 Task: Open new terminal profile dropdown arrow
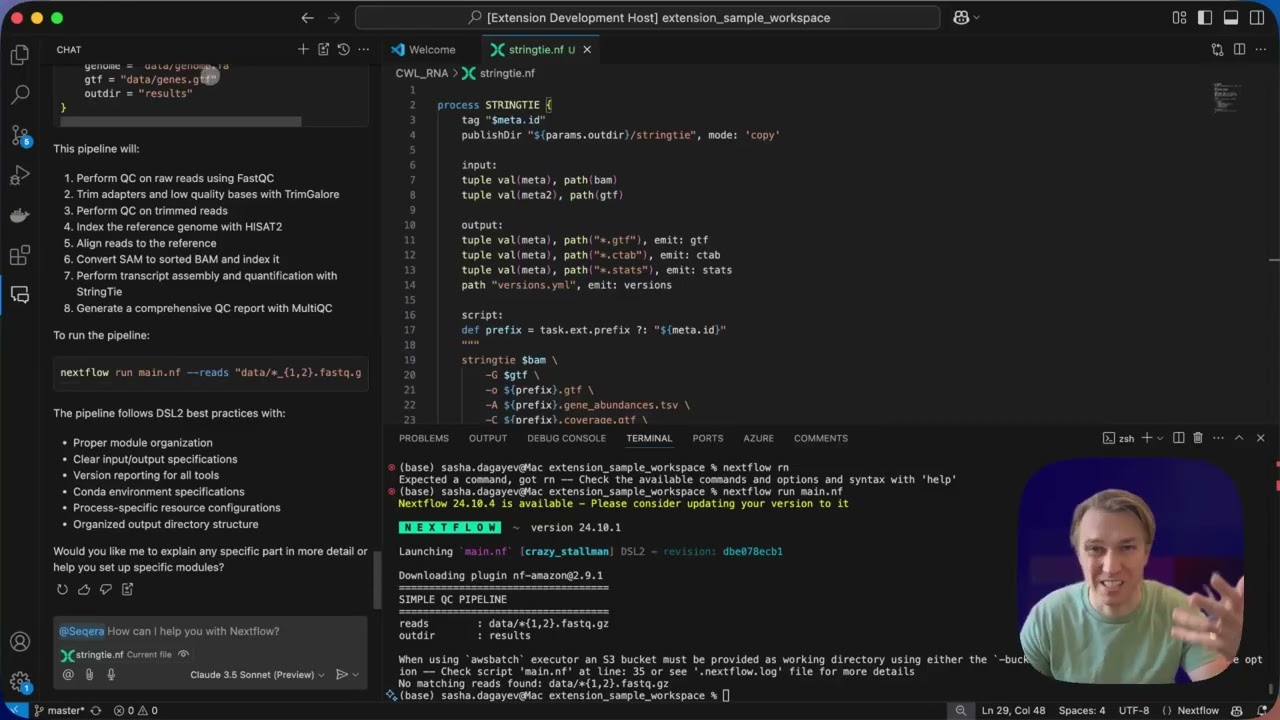point(1160,438)
